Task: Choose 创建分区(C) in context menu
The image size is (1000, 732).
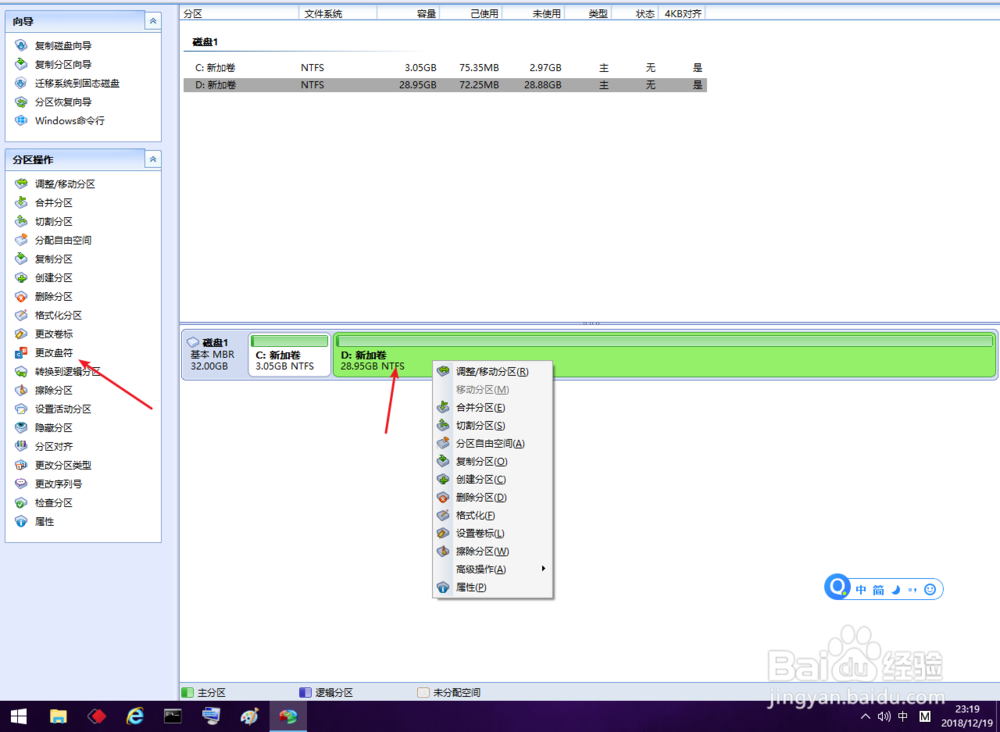Action: [492, 479]
